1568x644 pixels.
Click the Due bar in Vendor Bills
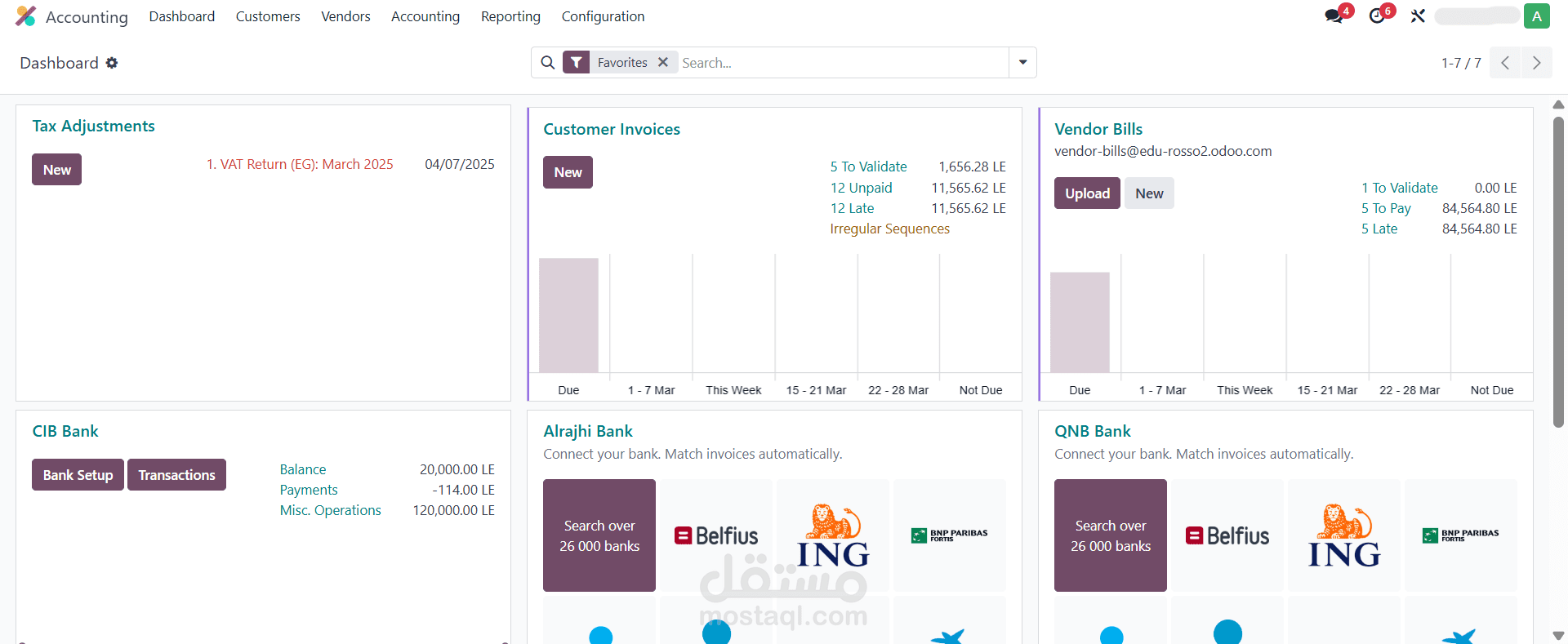[1080, 322]
